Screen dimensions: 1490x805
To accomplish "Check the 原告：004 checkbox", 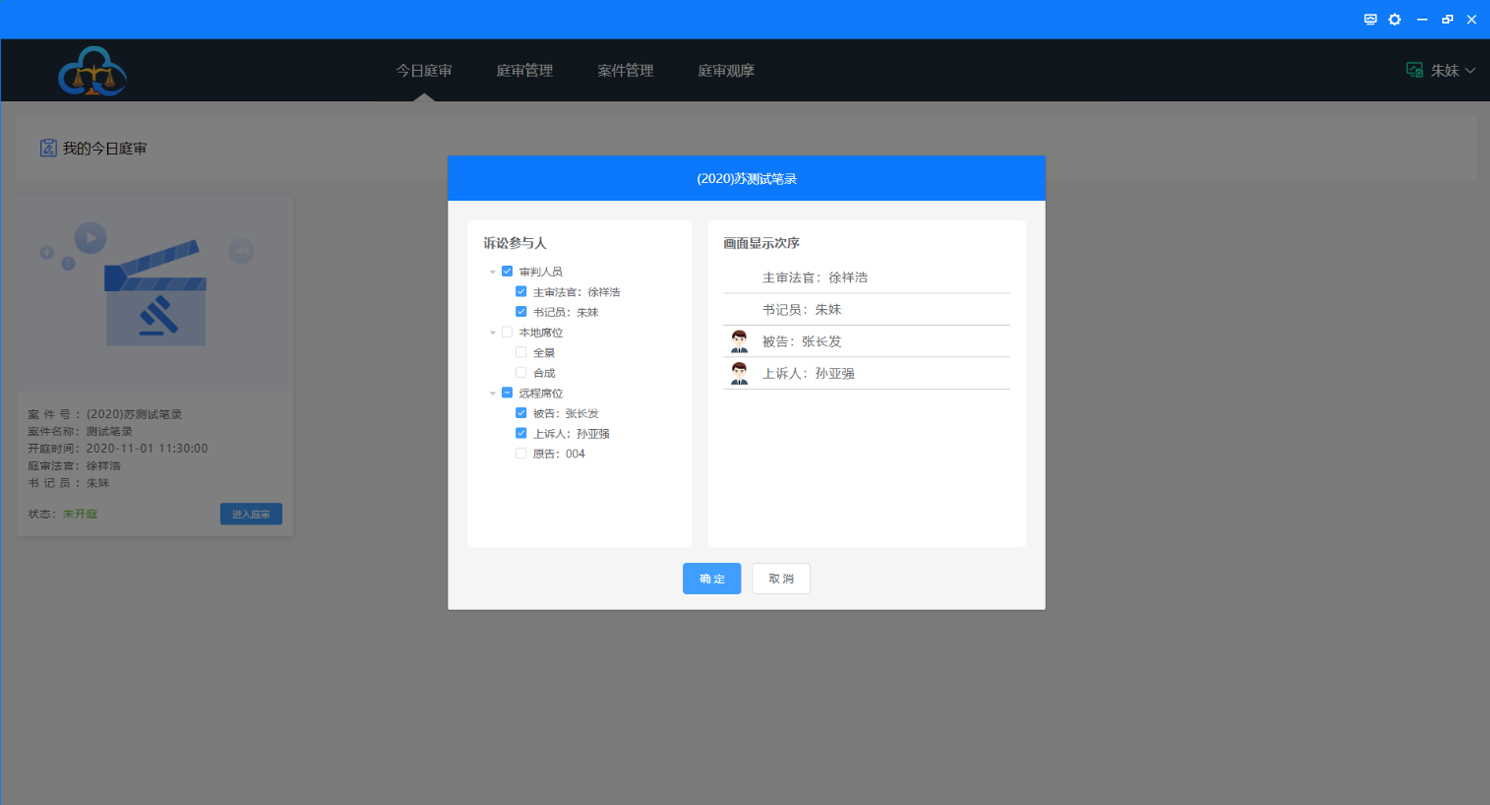I will pos(521,453).
